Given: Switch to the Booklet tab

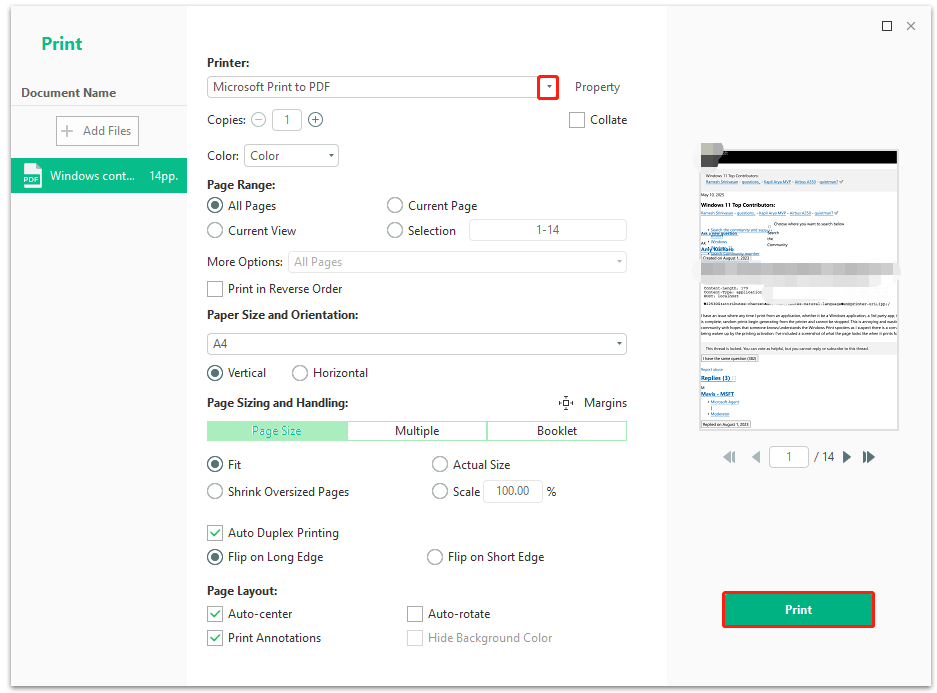Looking at the screenshot, I should (x=557, y=431).
